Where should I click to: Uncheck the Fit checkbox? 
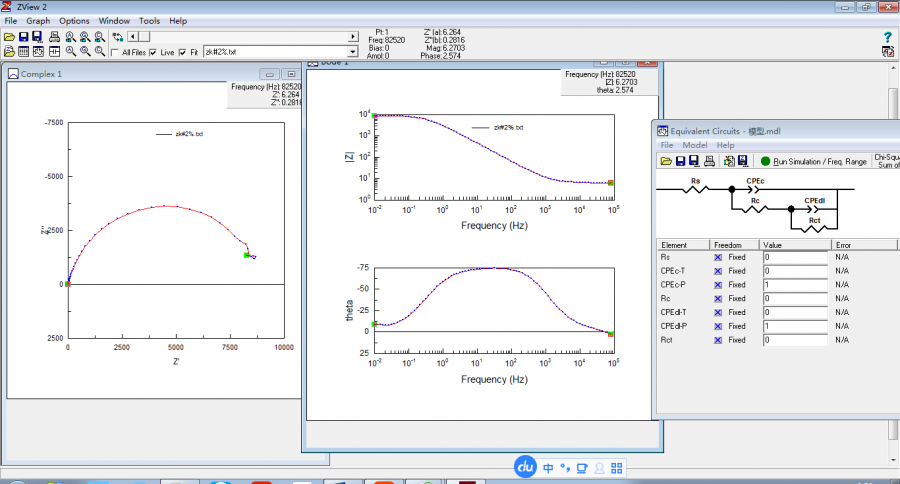[x=182, y=52]
